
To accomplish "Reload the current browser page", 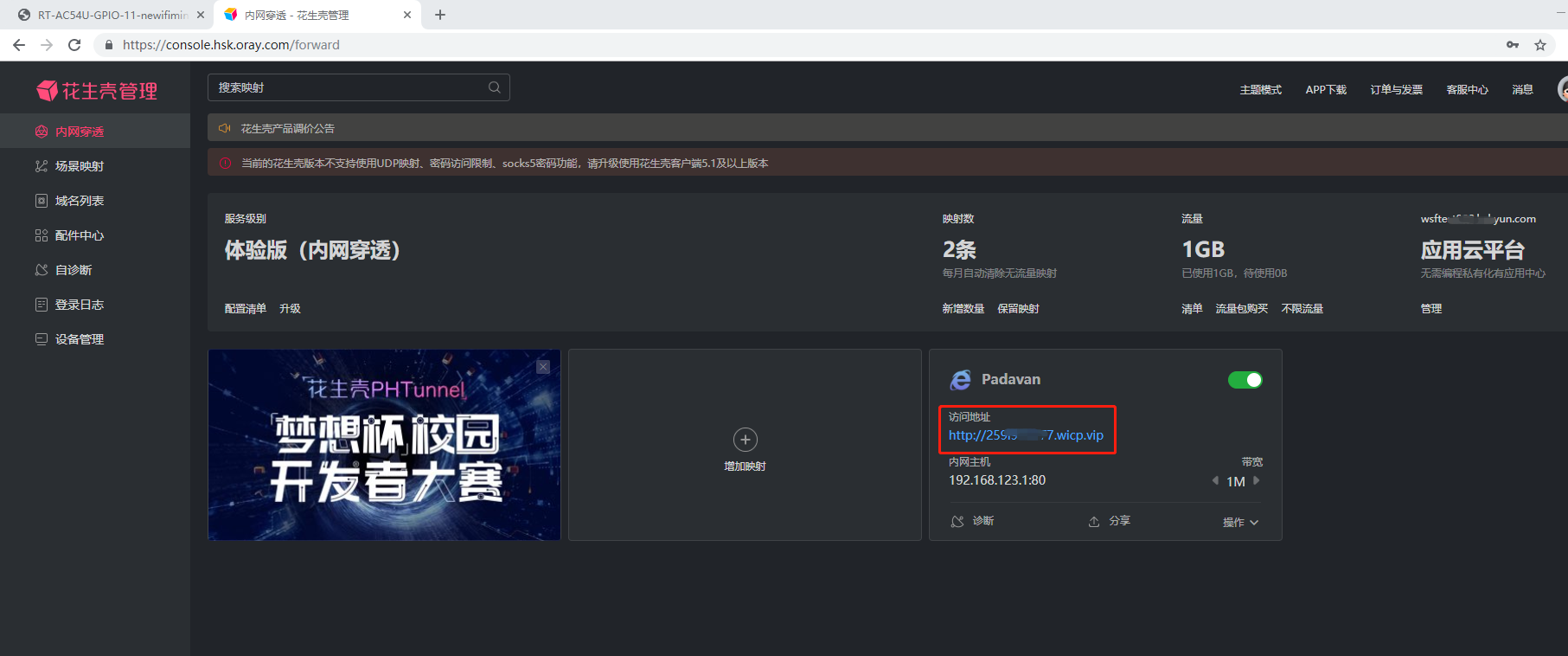I will point(74,45).
